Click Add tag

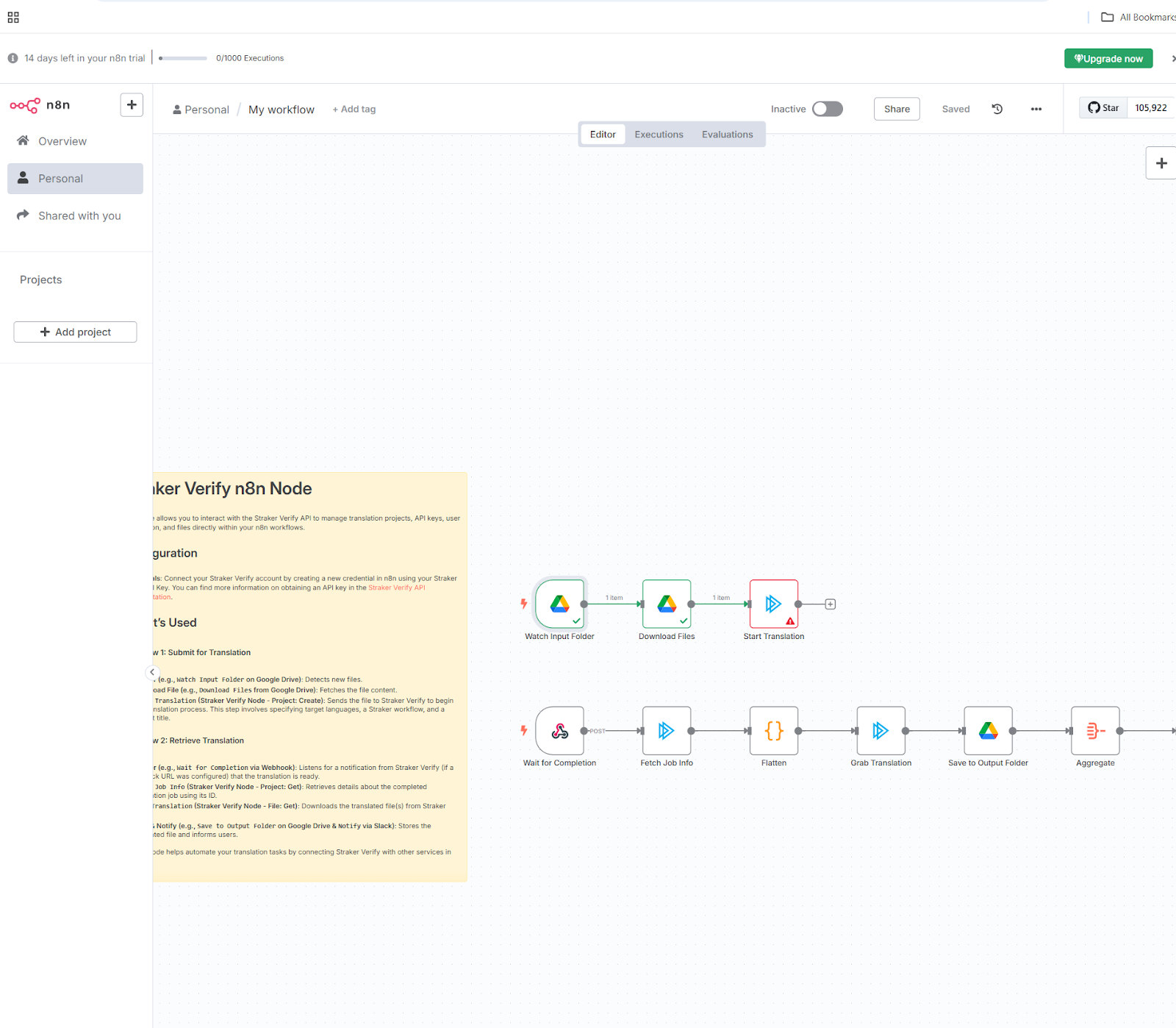(x=354, y=110)
